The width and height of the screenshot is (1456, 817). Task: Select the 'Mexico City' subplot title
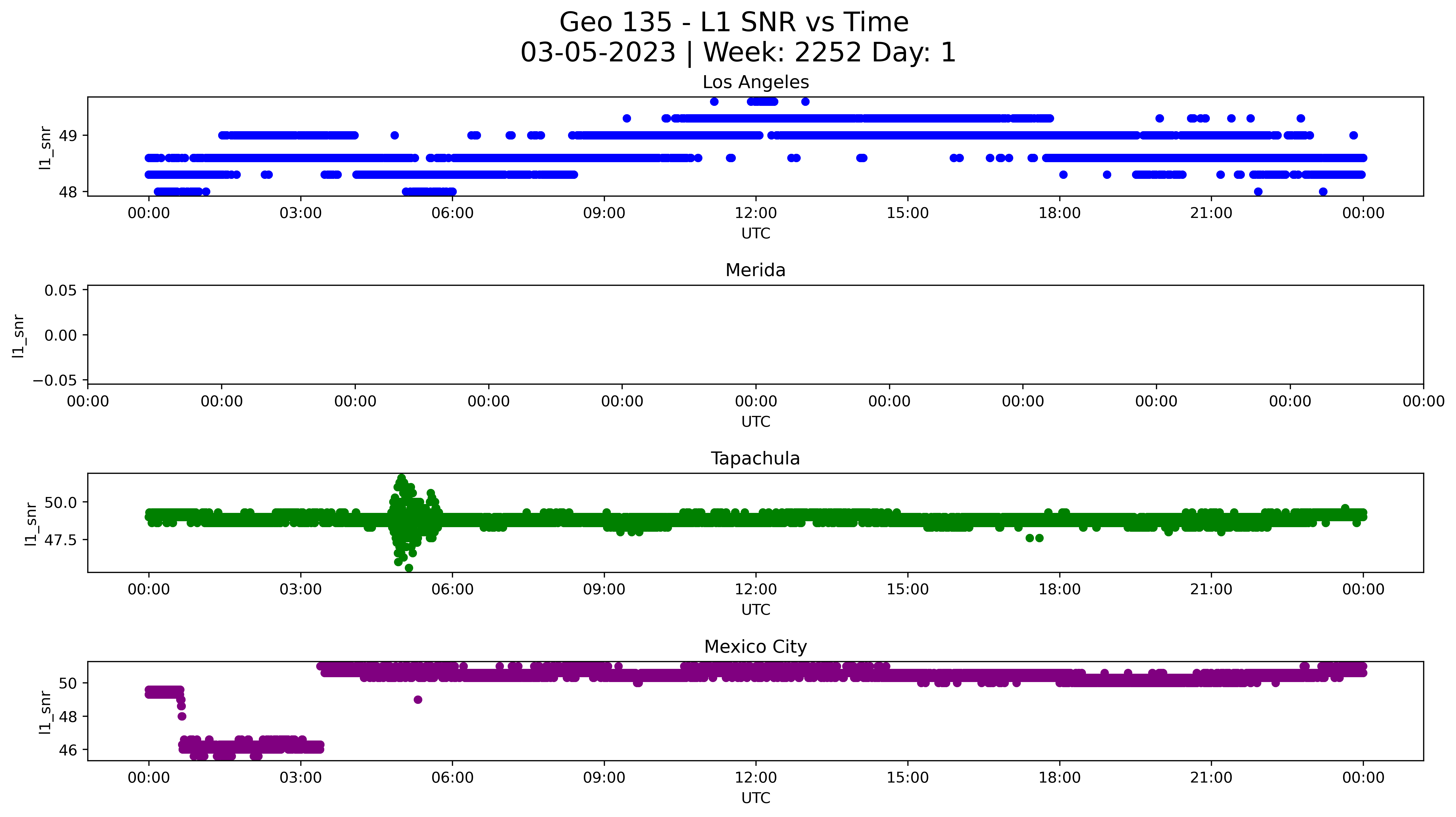[756, 646]
